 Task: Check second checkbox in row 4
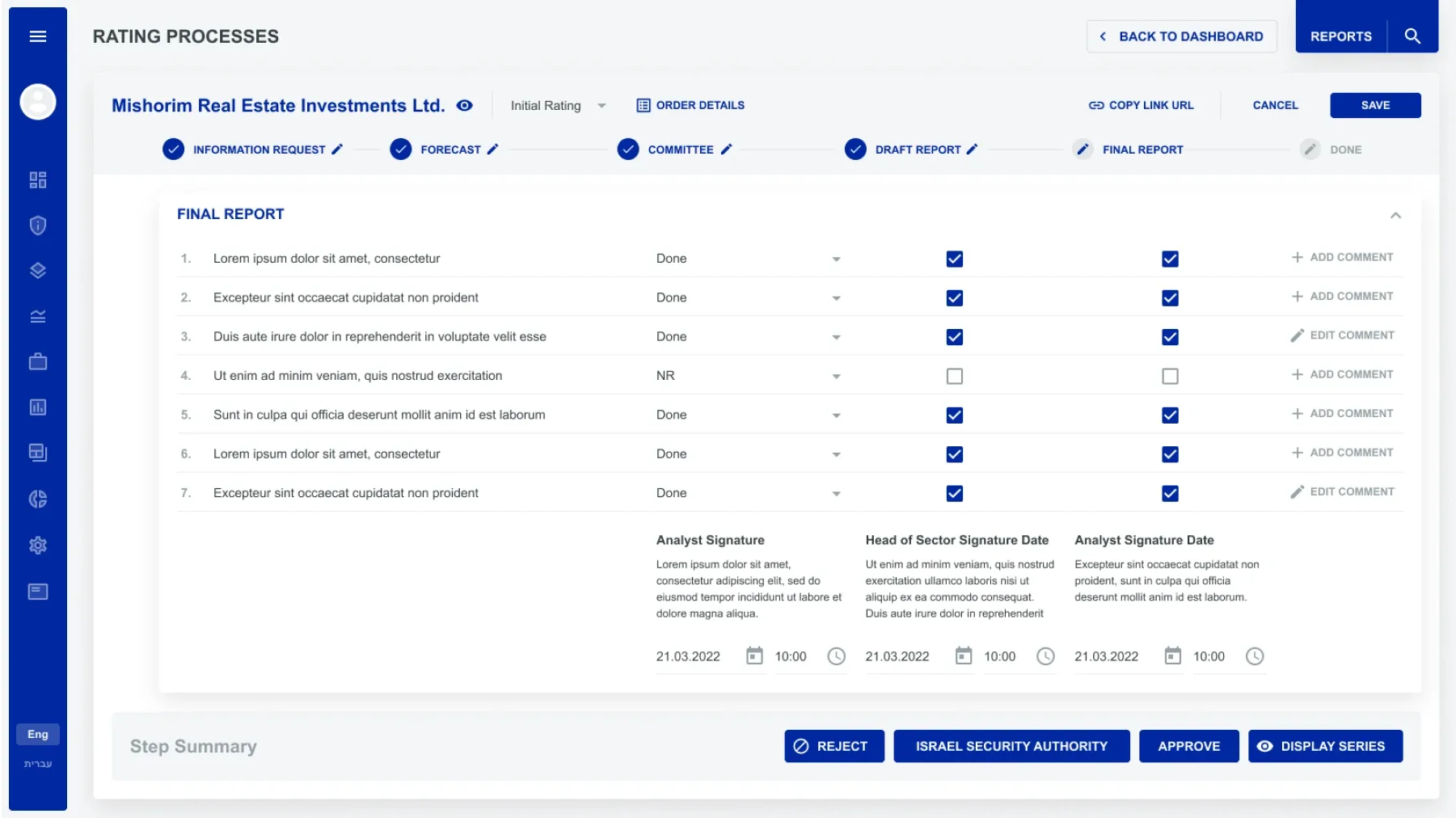click(x=1170, y=376)
